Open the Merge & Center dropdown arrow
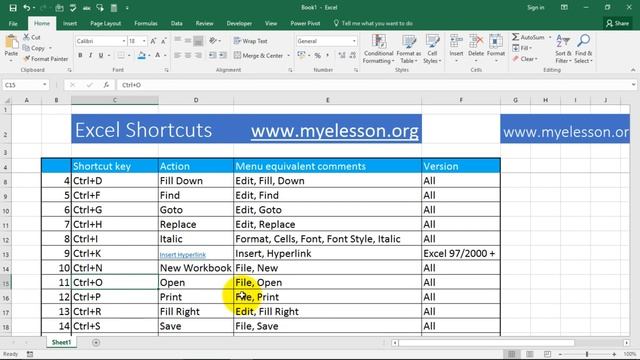This screenshot has height=360, width=640. 289,56
